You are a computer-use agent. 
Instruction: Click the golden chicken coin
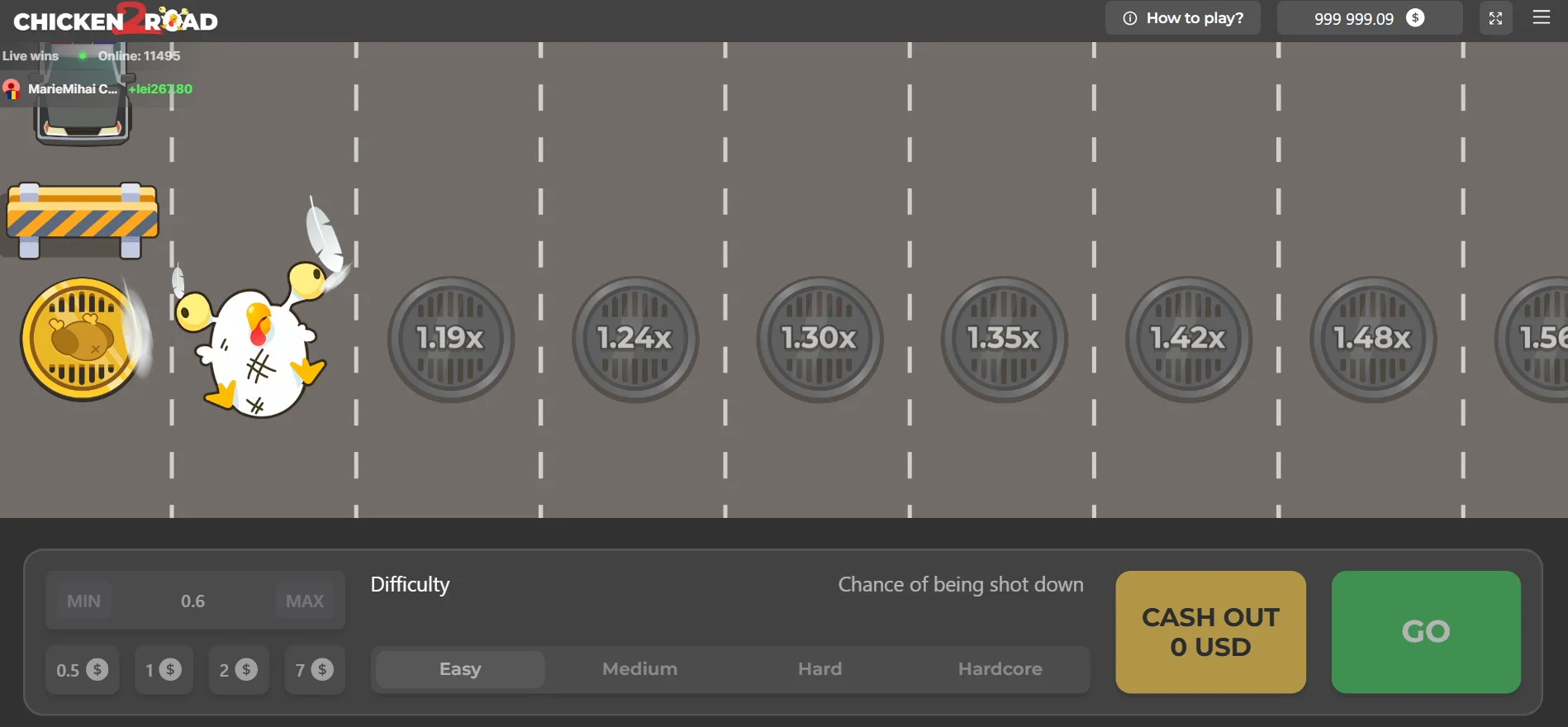click(82, 339)
